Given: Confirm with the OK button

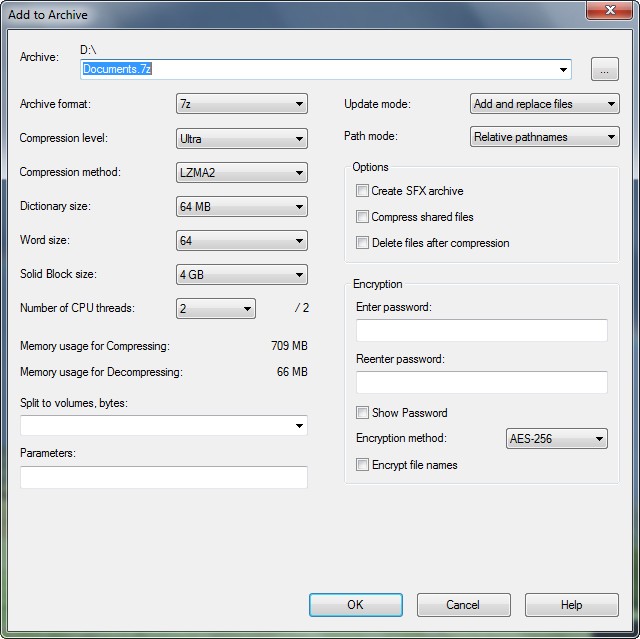Looking at the screenshot, I should (356, 605).
